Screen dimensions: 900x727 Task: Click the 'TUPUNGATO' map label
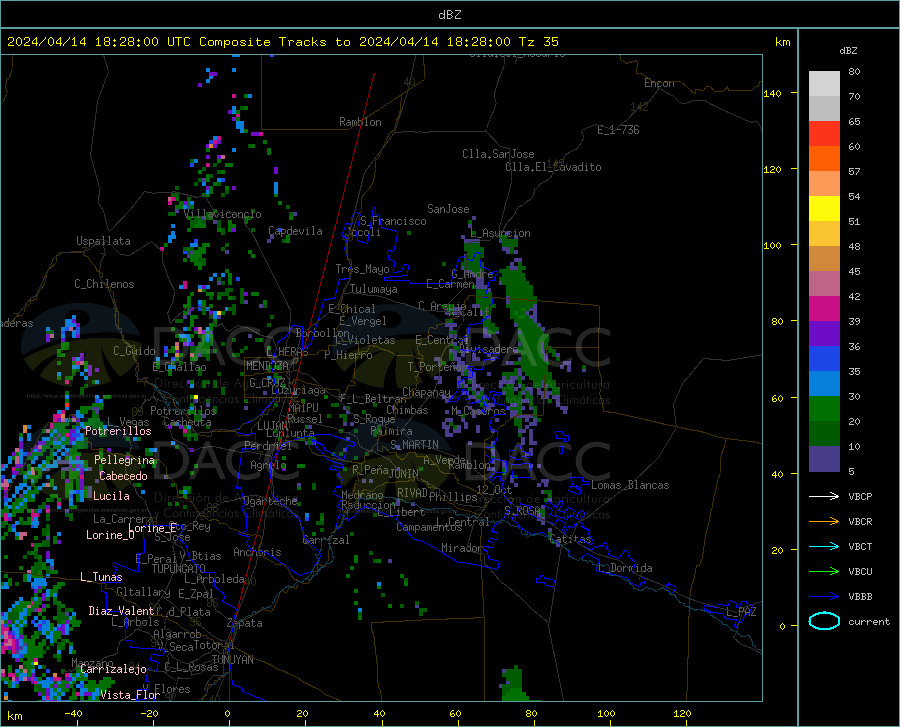[x=179, y=569]
